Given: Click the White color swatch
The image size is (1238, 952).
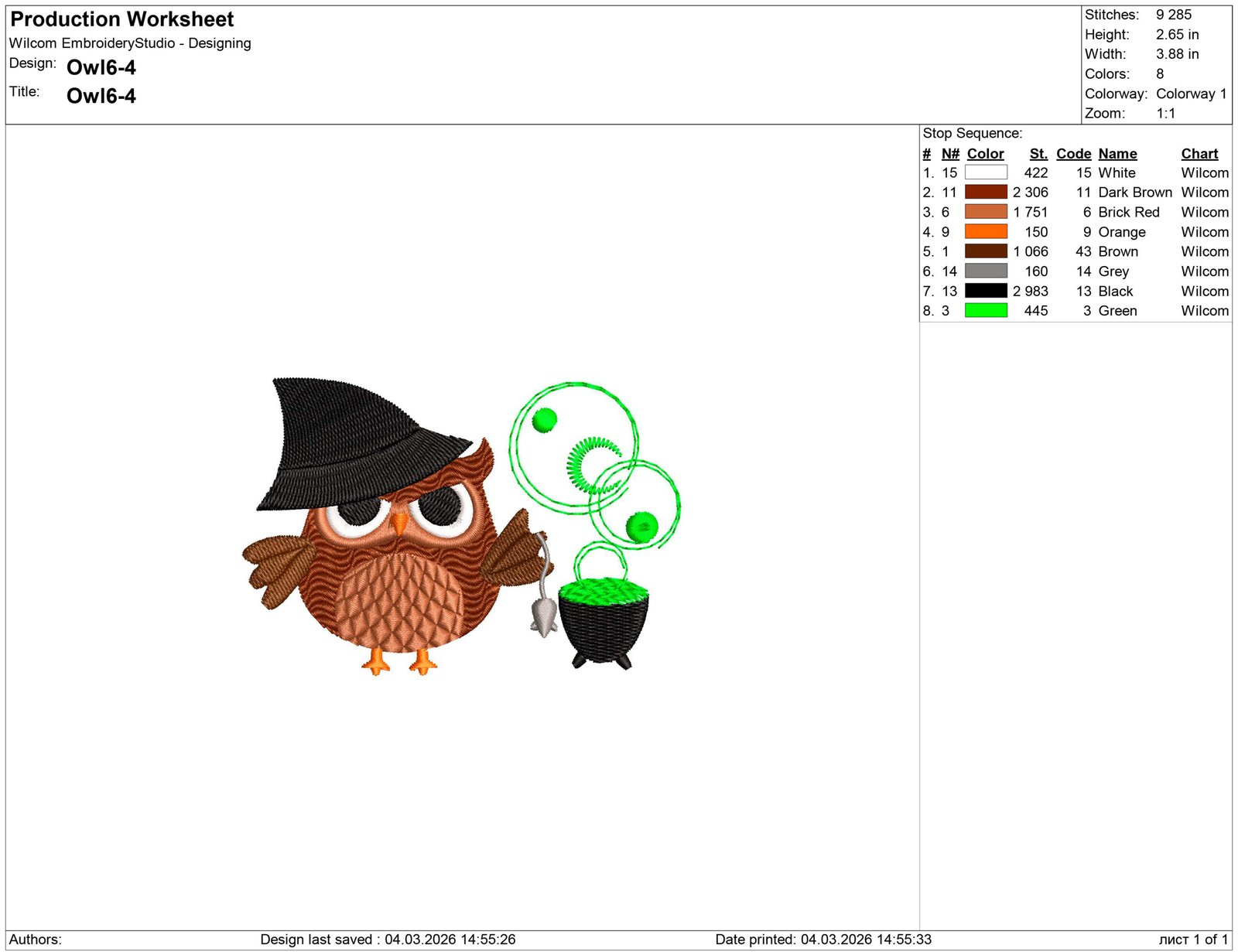Looking at the screenshot, I should 985,172.
